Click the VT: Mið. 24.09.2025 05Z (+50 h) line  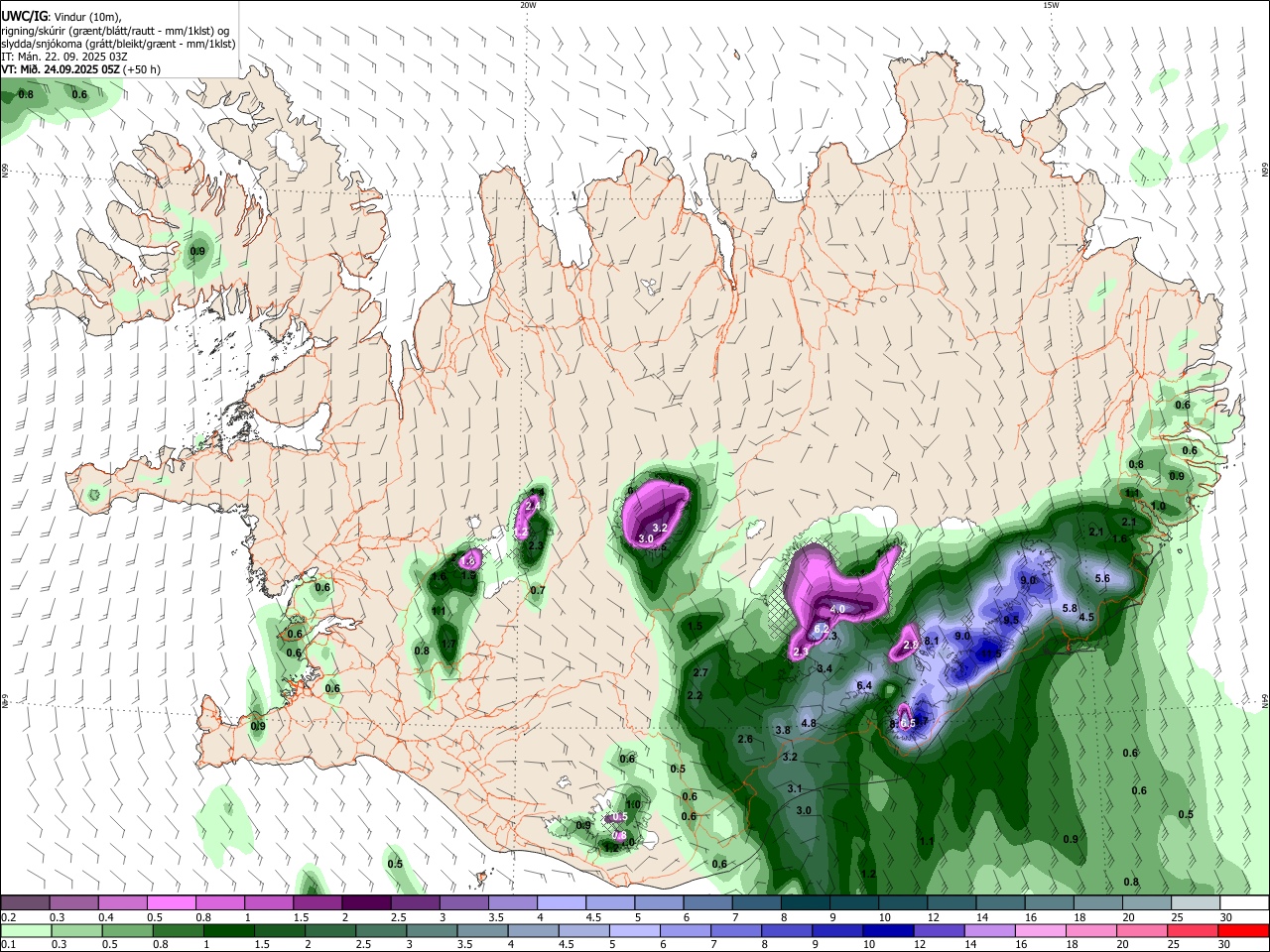(x=80, y=69)
